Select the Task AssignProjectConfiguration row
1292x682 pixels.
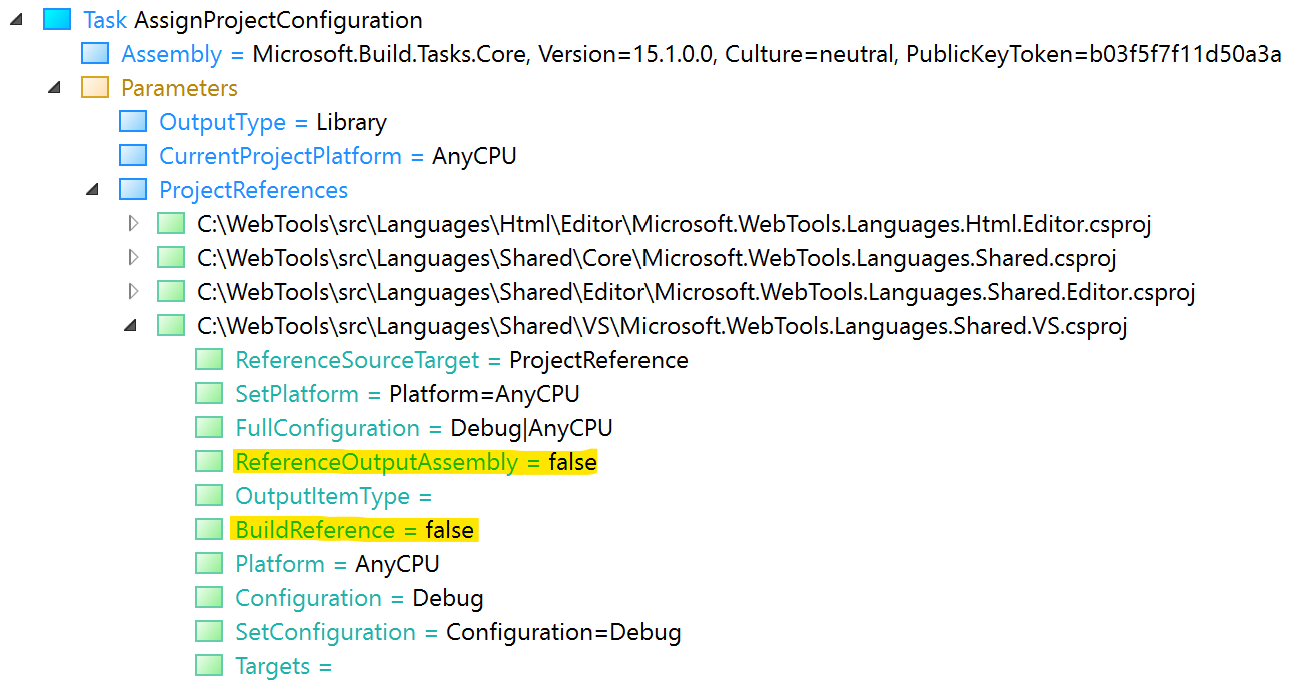(x=253, y=20)
